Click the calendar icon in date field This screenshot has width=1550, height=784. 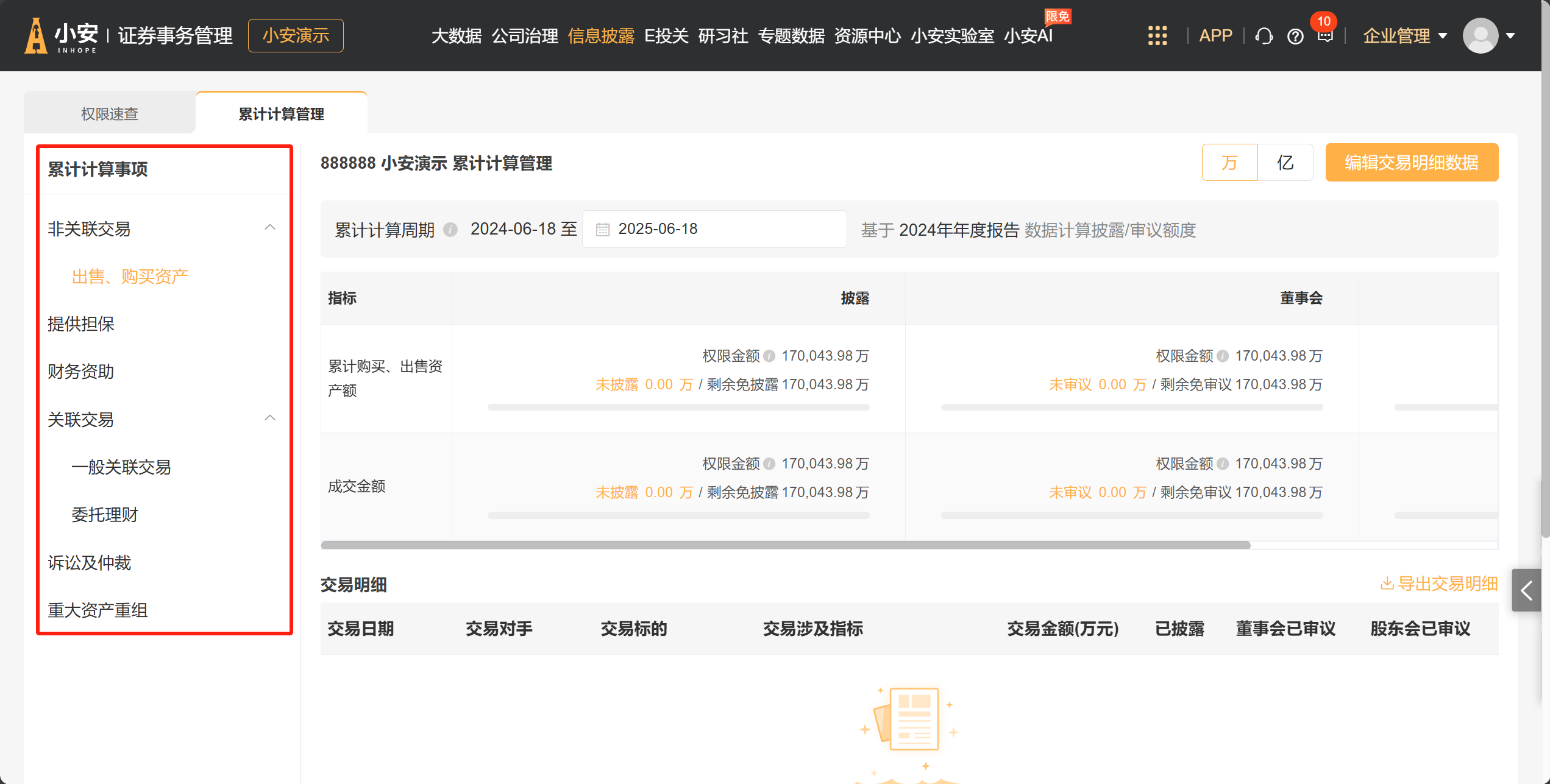coord(602,230)
